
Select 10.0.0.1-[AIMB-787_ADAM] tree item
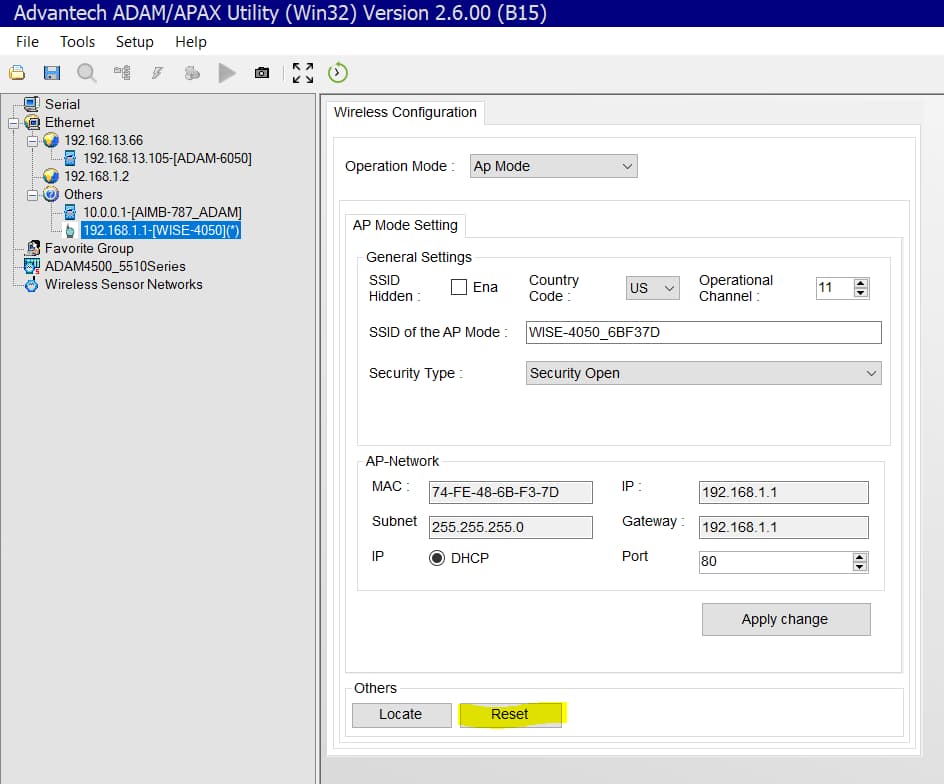(162, 213)
